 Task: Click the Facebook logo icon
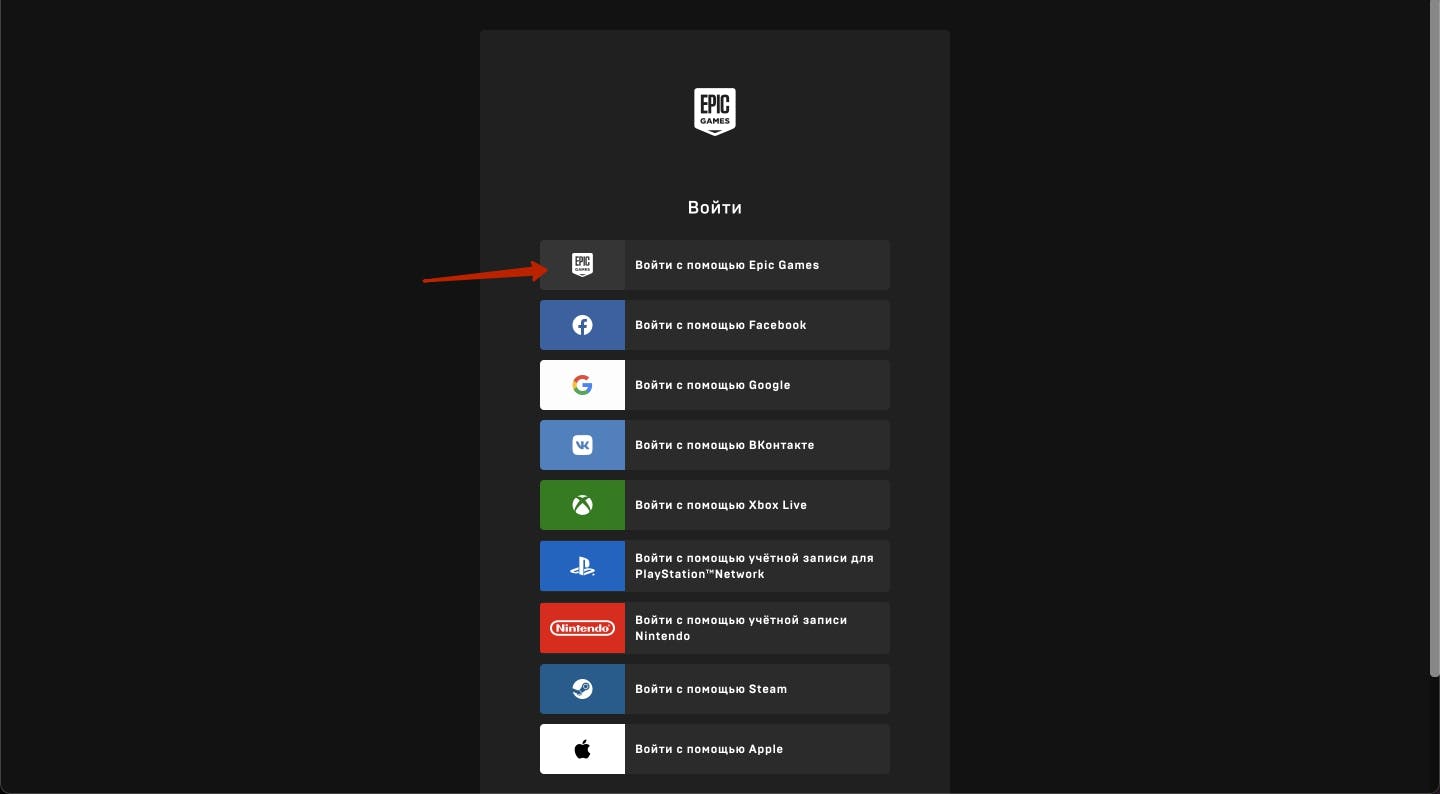(x=582, y=325)
